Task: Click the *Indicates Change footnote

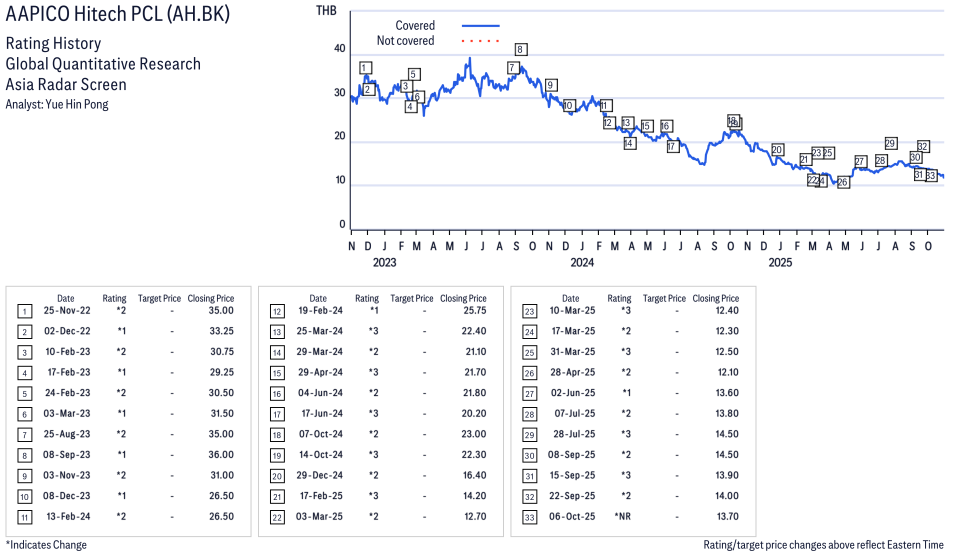Action: [46, 545]
